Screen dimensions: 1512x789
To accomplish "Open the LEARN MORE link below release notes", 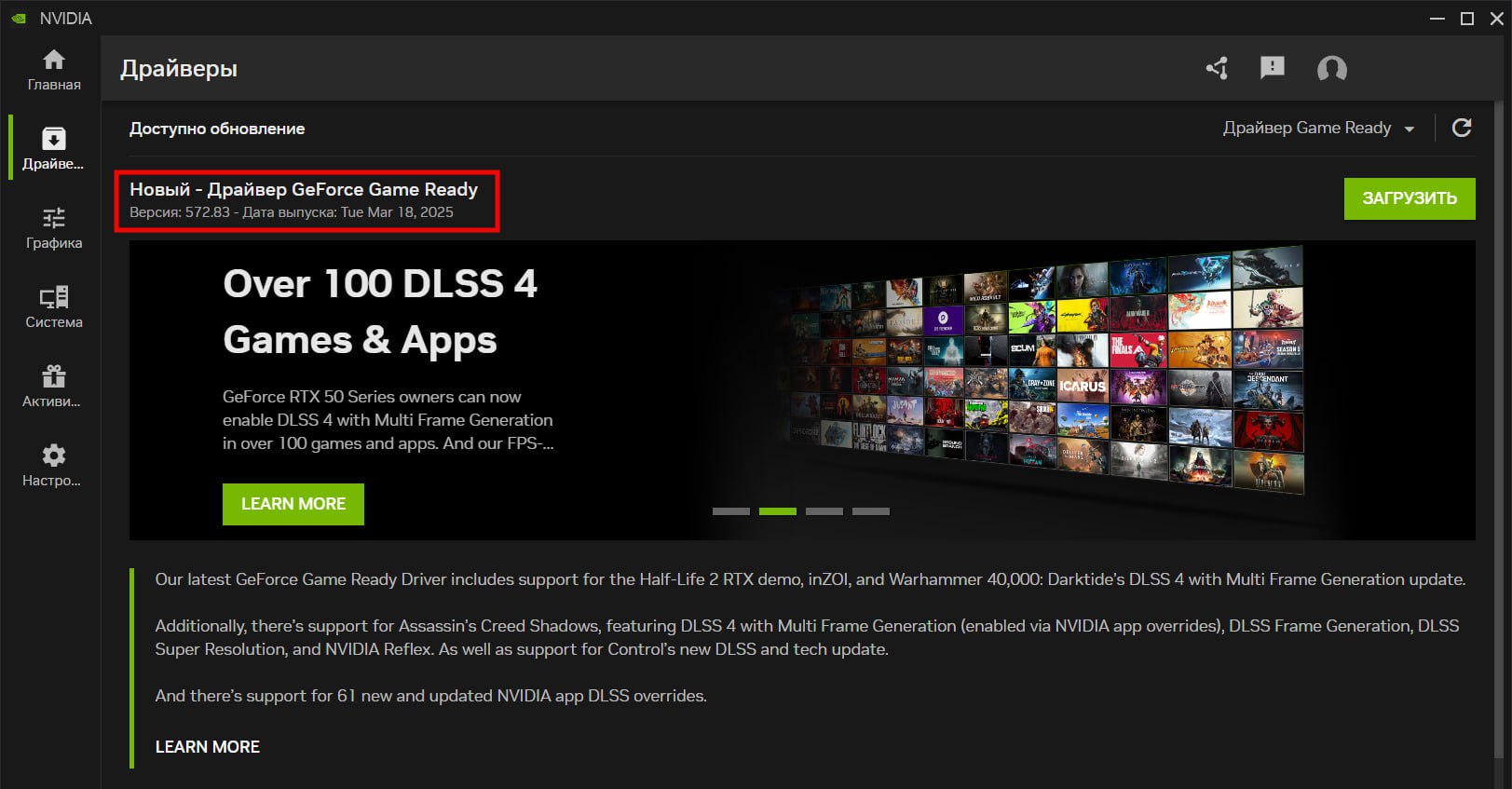I will click(207, 747).
